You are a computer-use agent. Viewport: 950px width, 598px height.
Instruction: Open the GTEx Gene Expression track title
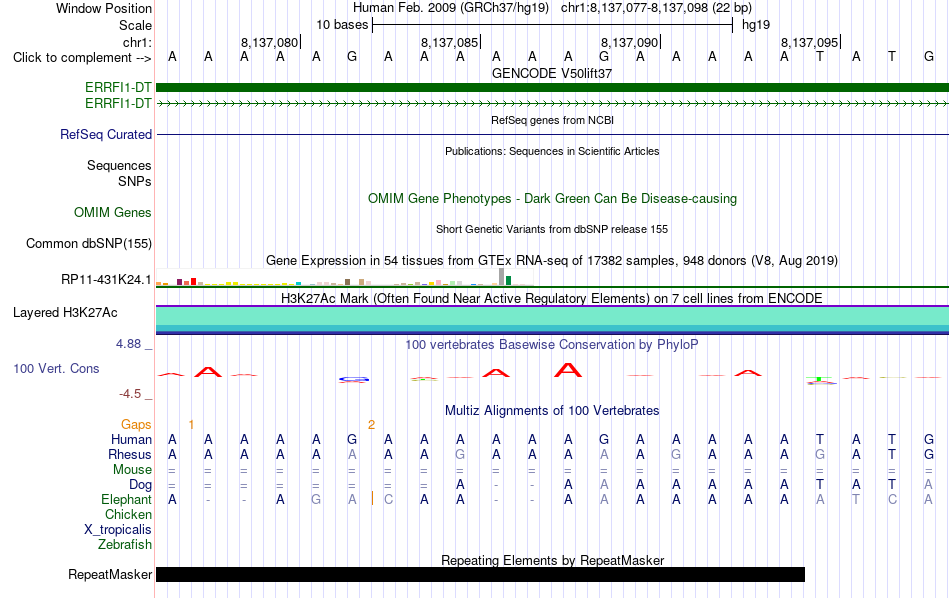point(552,261)
